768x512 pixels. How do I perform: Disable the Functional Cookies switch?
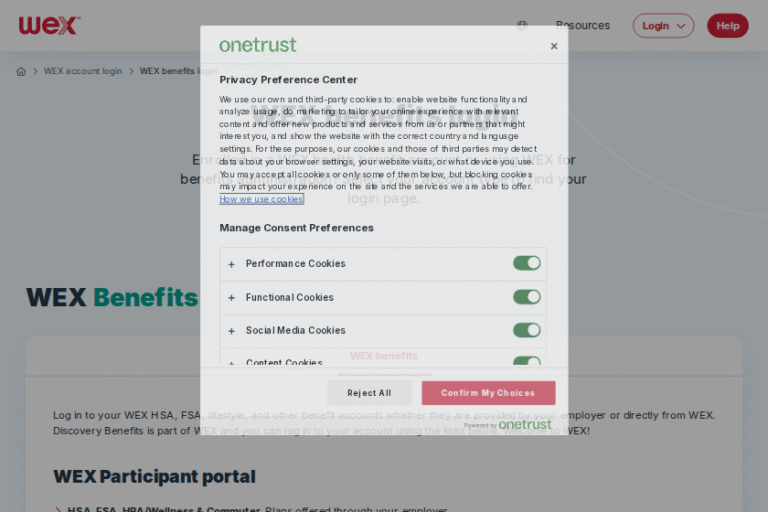[527, 297]
